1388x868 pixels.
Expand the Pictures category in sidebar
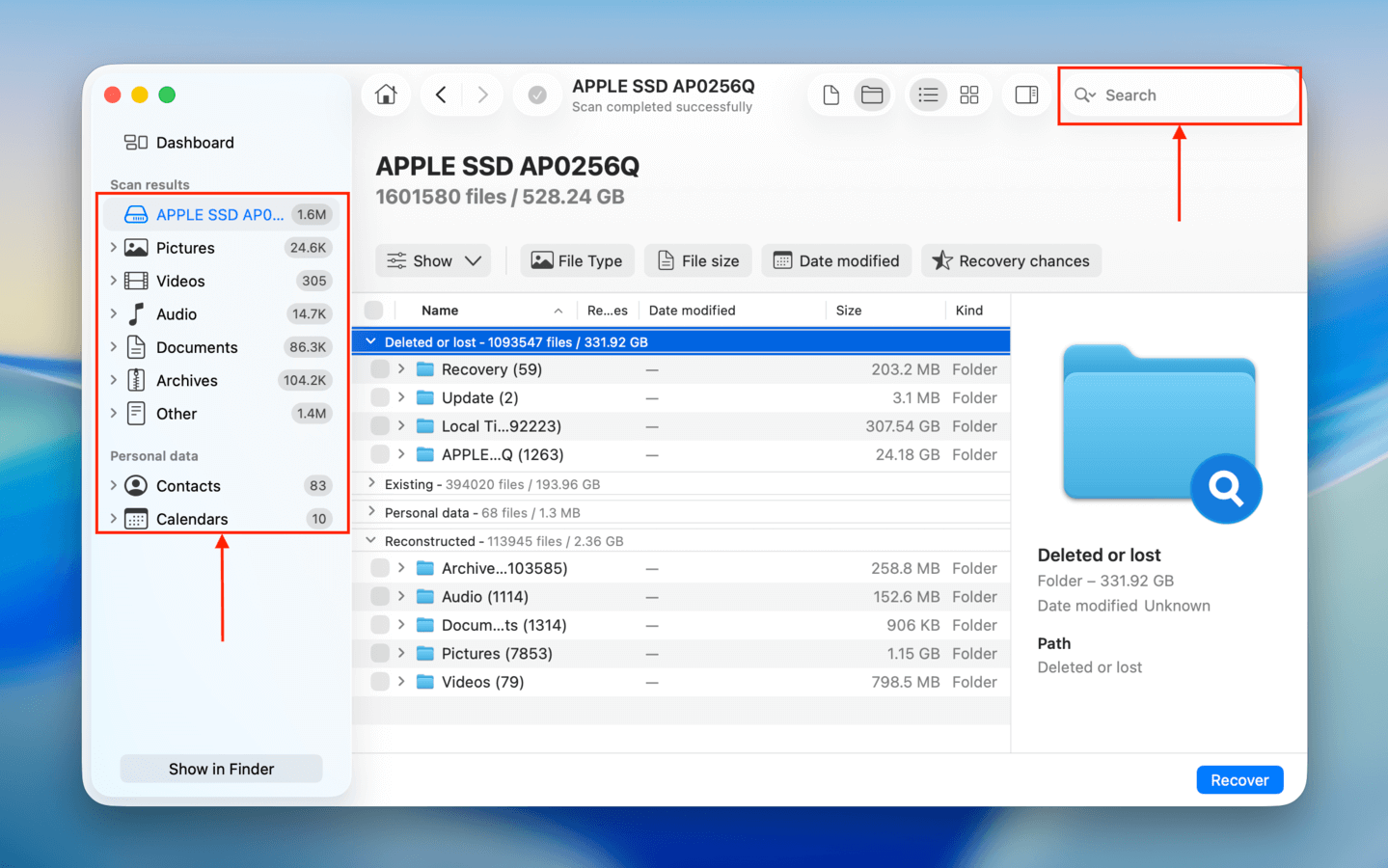tap(115, 247)
